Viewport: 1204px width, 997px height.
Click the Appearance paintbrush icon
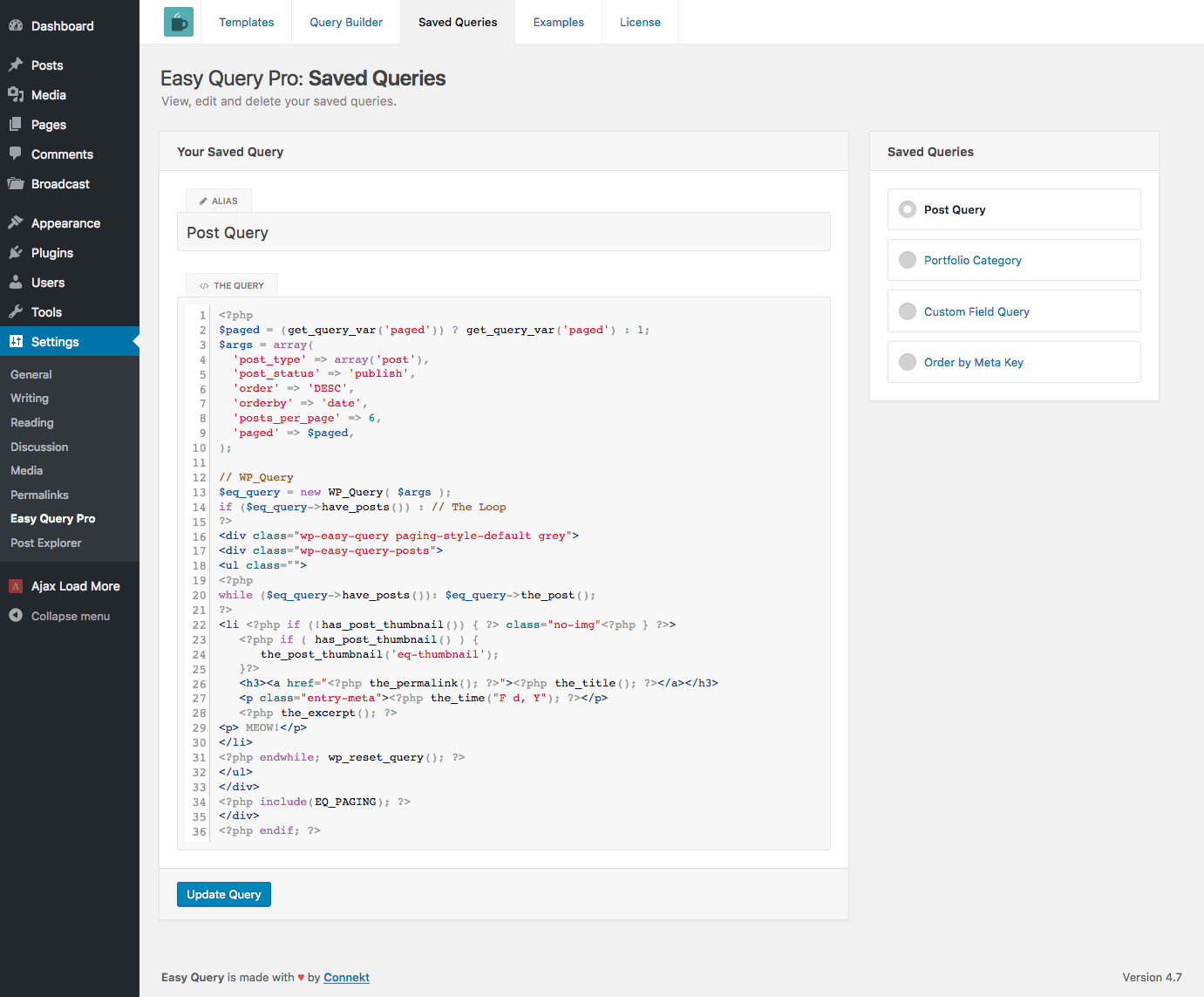pos(16,223)
